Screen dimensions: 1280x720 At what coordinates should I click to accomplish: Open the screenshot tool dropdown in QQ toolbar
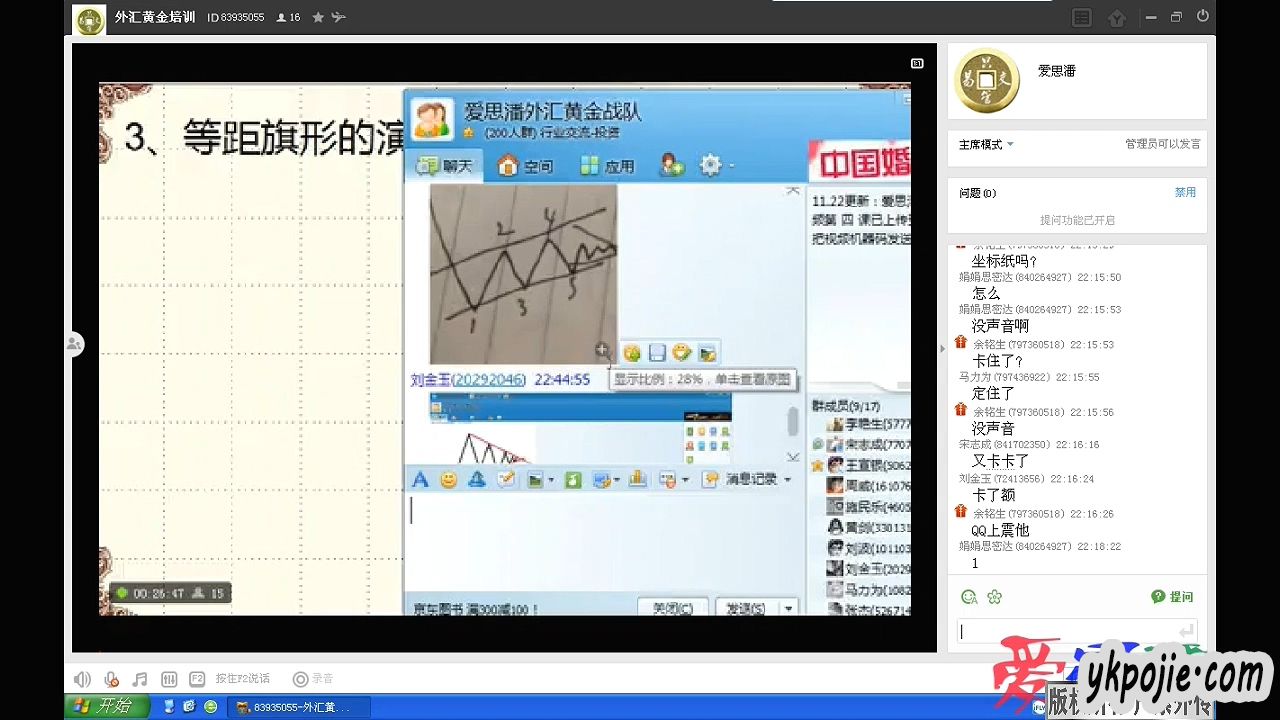pyautogui.click(x=606, y=480)
